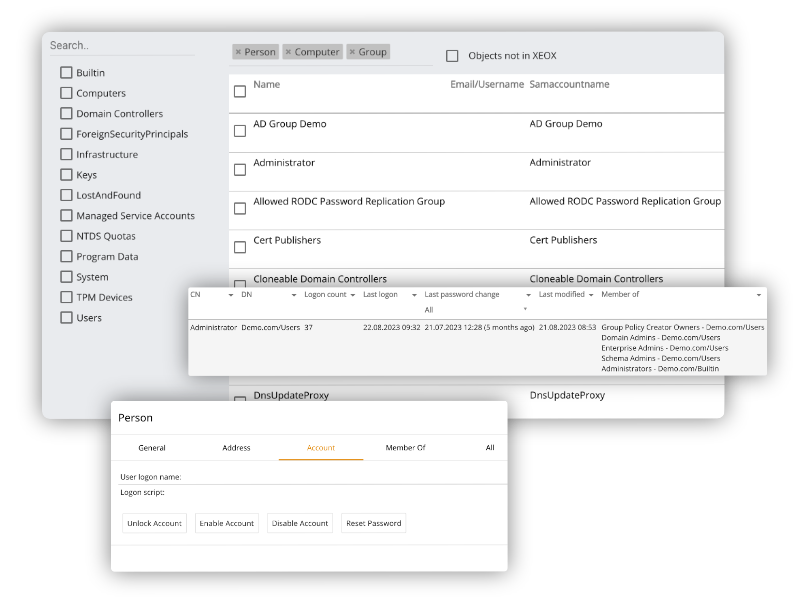The width and height of the screenshot is (800, 600).
Task: Click Group Policy Creator Owners entry
Action: click(683, 328)
